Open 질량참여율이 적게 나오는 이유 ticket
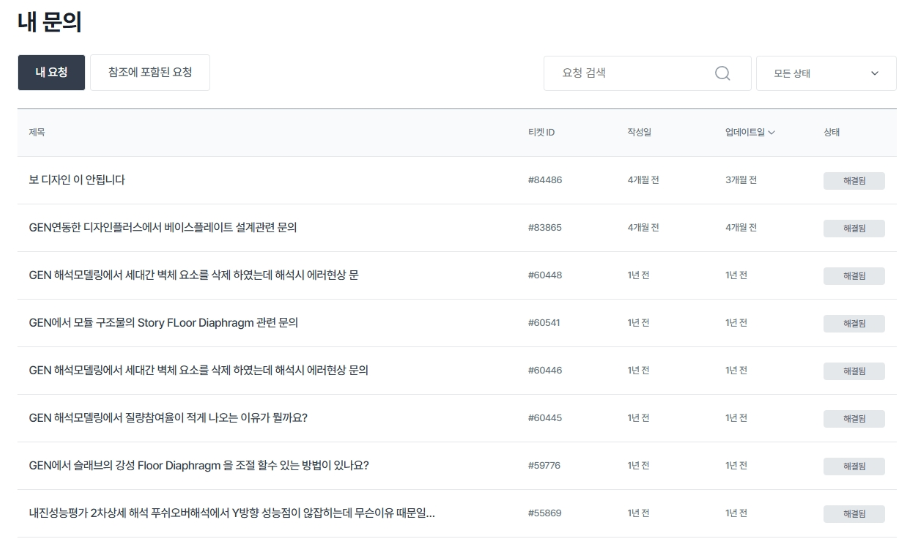 coord(168,418)
